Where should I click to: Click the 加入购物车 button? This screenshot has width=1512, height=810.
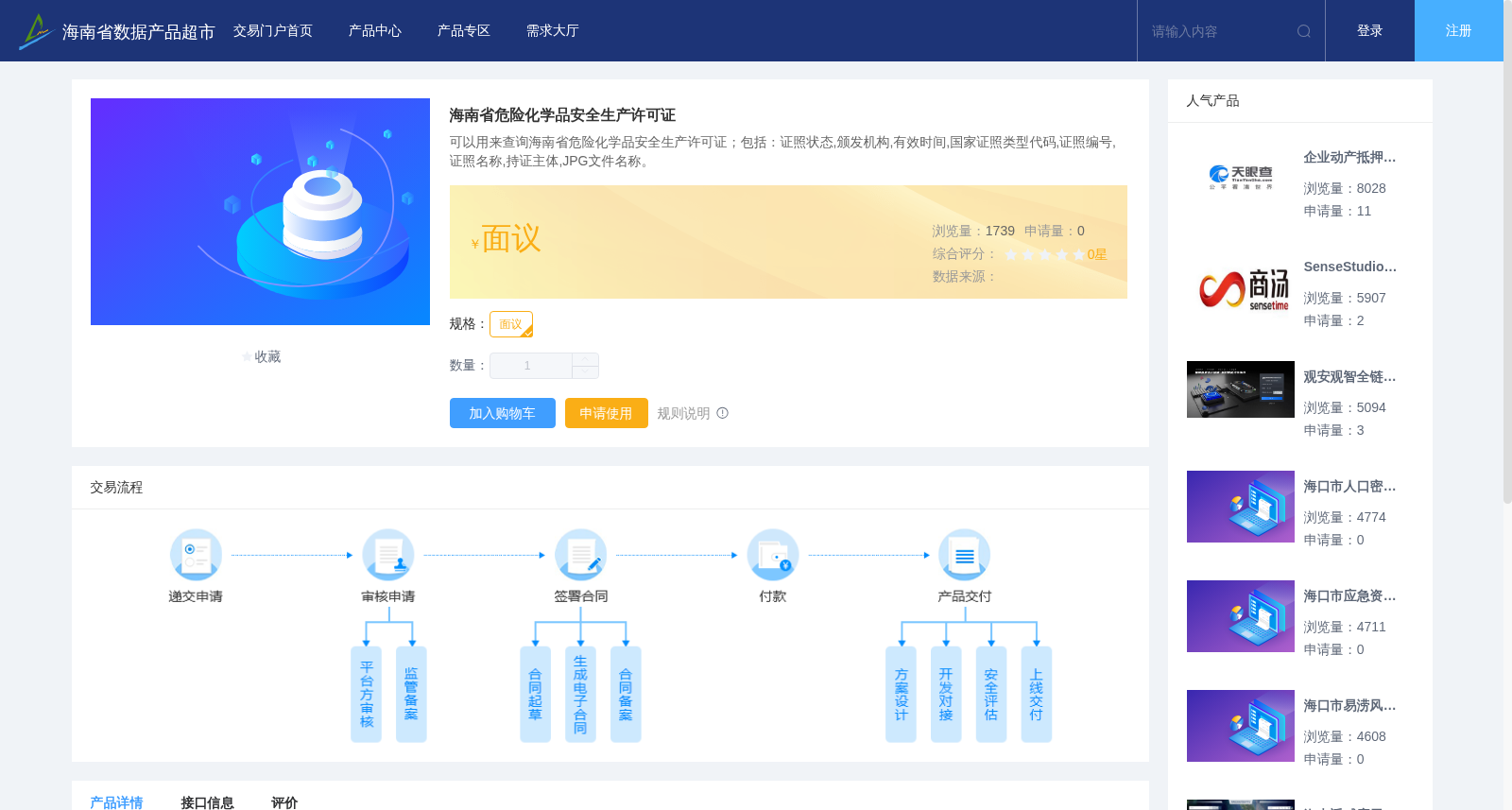[x=503, y=413]
